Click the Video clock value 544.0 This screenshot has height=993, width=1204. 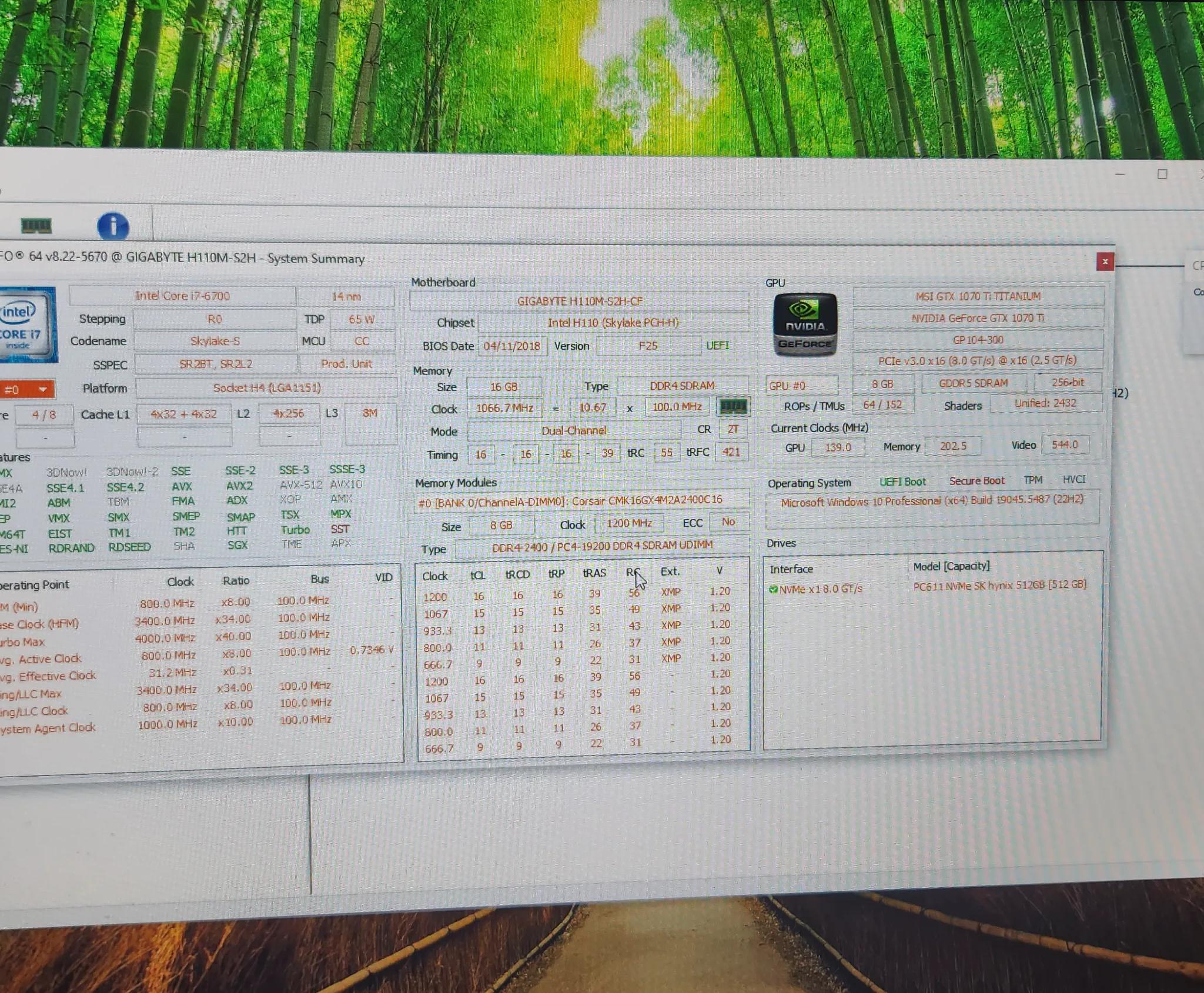pos(1065,445)
